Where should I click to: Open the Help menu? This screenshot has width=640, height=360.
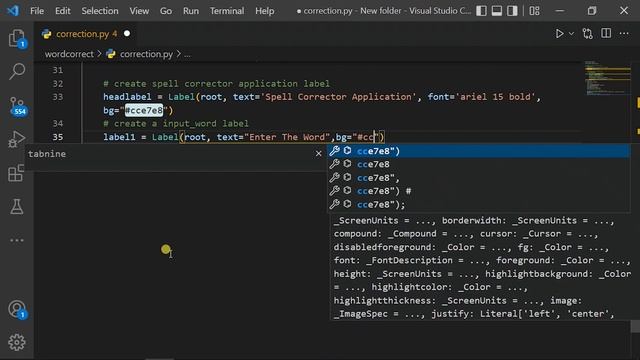pos(264,11)
